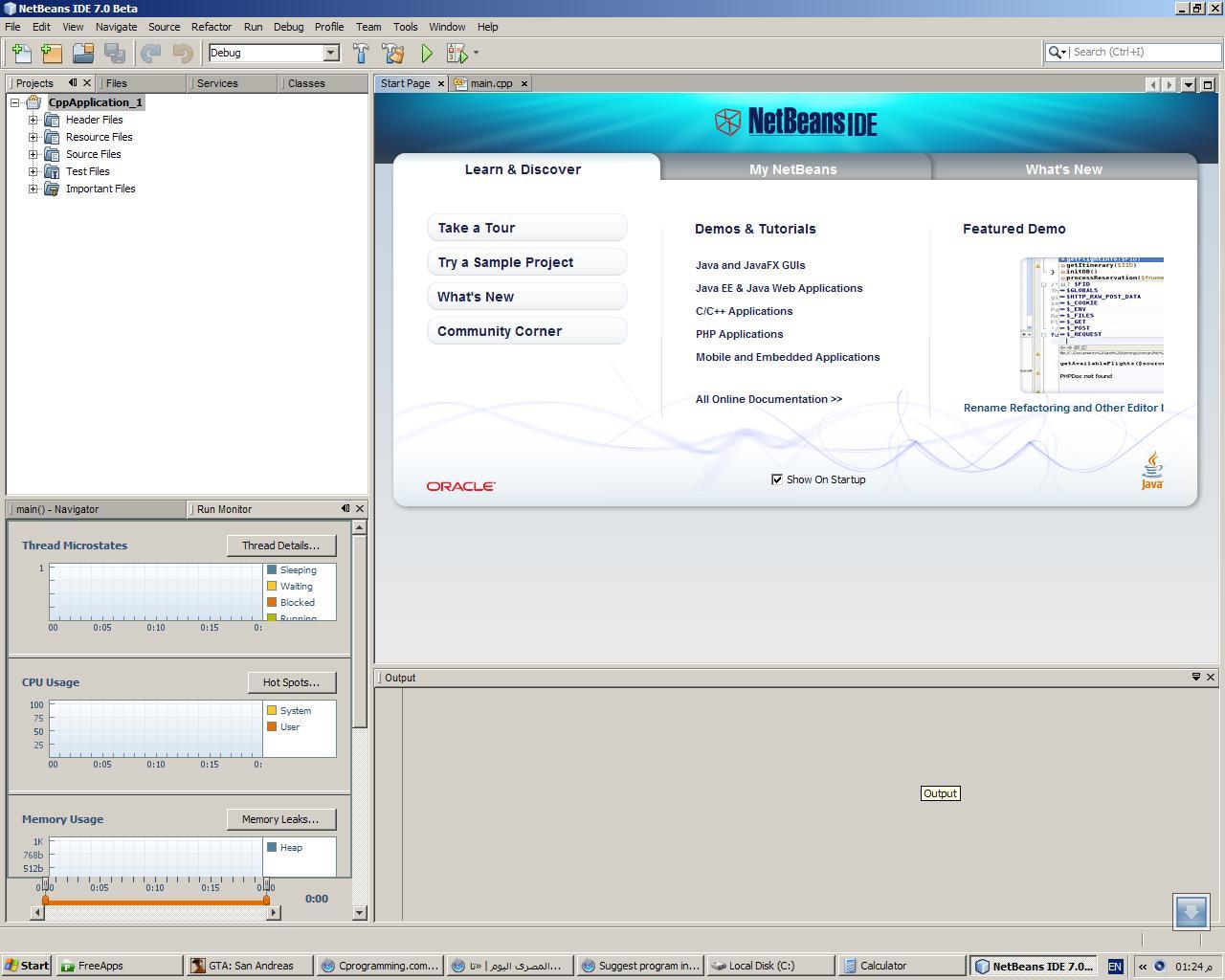Expand the Important Files folder
Screen dimensions: 1225x980
click(33, 189)
